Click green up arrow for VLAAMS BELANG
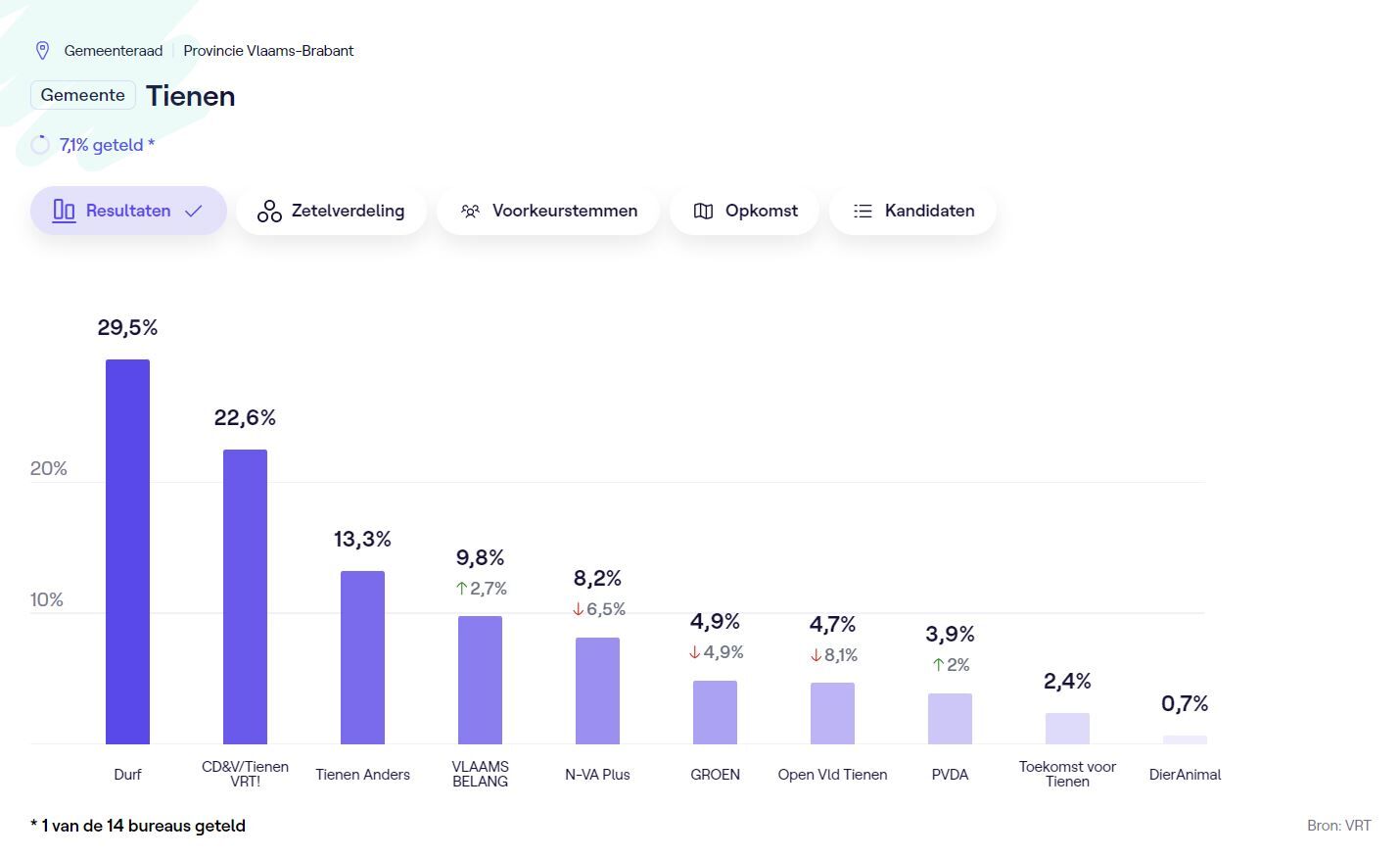The width and height of the screenshot is (1400, 857). click(461, 589)
